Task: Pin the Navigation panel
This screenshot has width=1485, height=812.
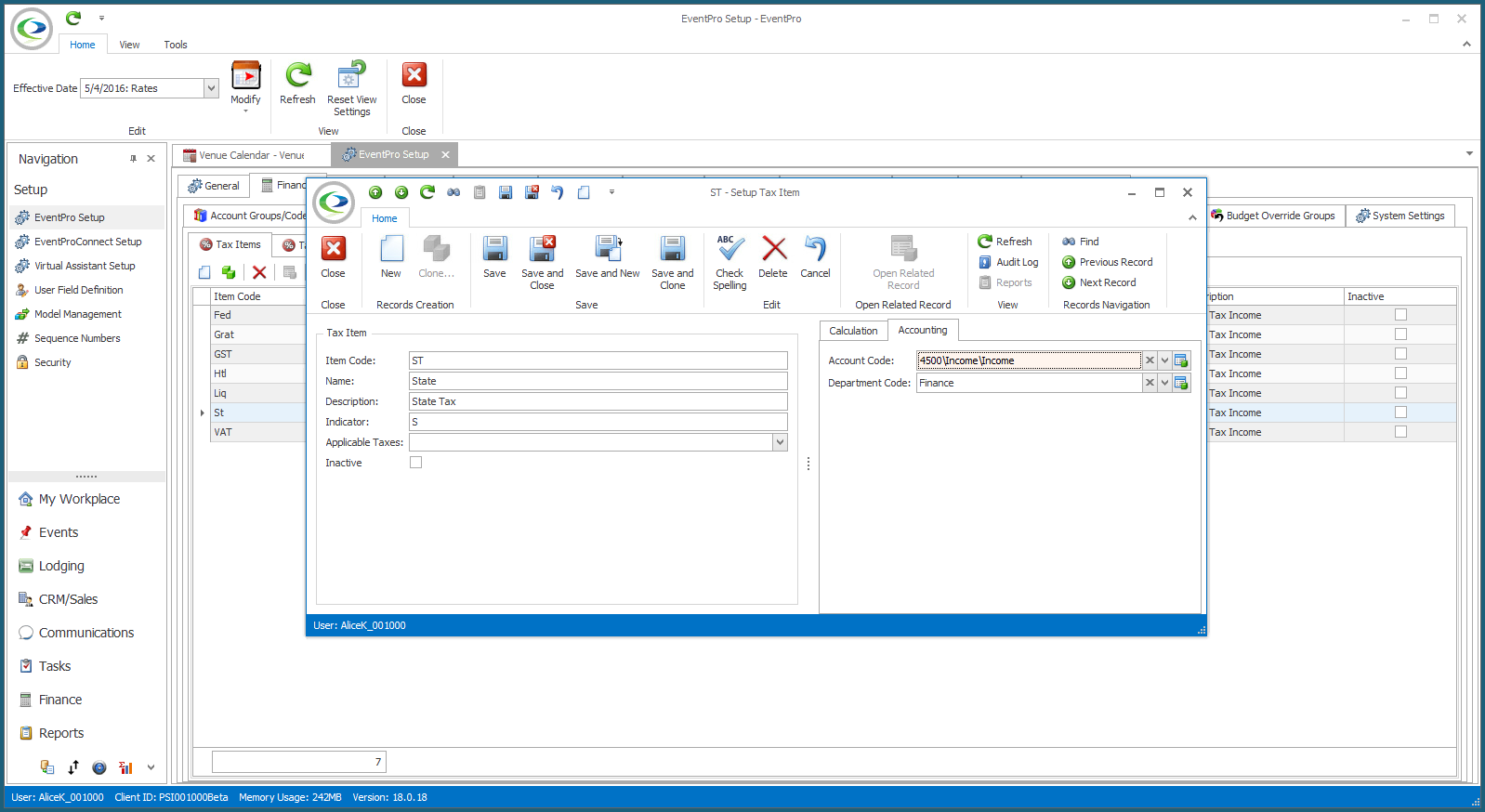Action: tap(133, 159)
